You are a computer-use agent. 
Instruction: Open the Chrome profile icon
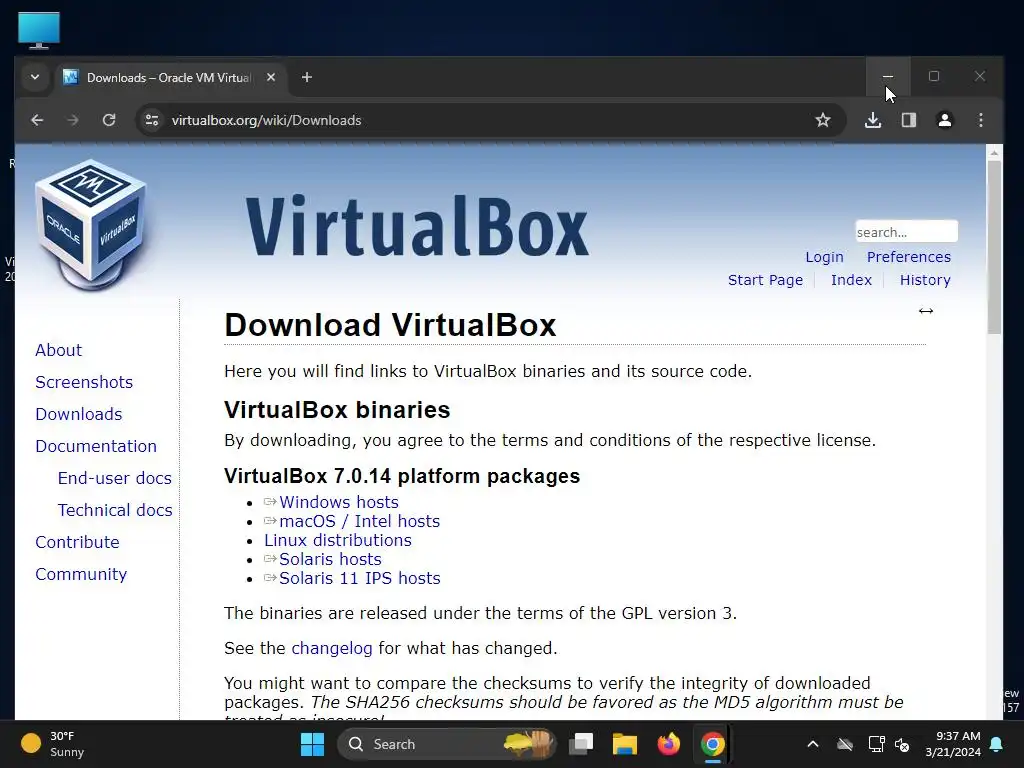pos(945,120)
